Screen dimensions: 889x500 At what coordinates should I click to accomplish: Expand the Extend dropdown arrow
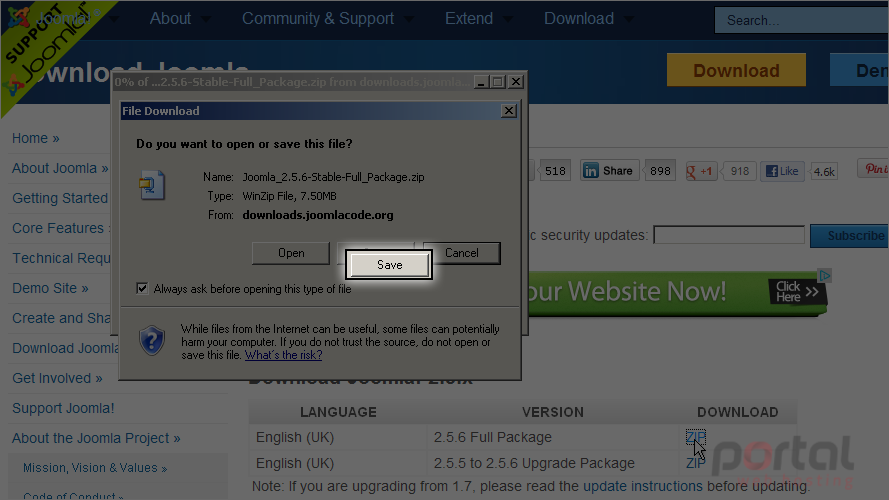click(x=508, y=20)
